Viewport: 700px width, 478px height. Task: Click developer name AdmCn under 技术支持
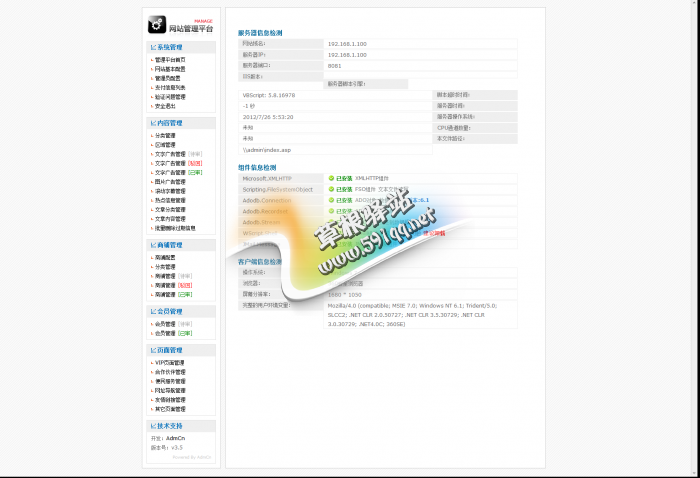(x=175, y=438)
